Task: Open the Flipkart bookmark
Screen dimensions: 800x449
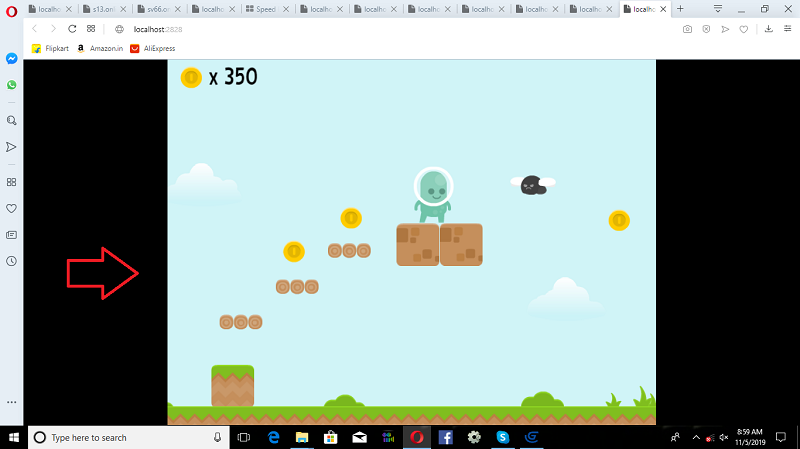Action: pos(50,48)
